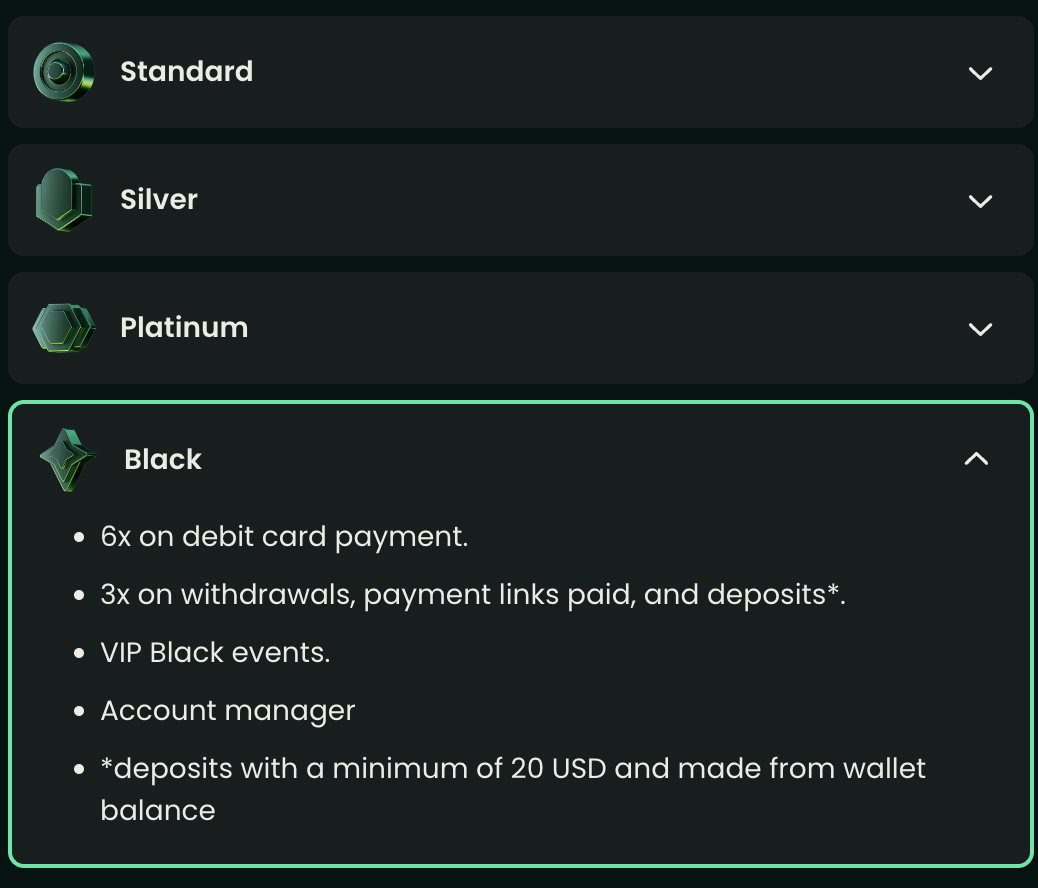Click the Black tier star icon
The width and height of the screenshot is (1038, 888).
click(67, 460)
